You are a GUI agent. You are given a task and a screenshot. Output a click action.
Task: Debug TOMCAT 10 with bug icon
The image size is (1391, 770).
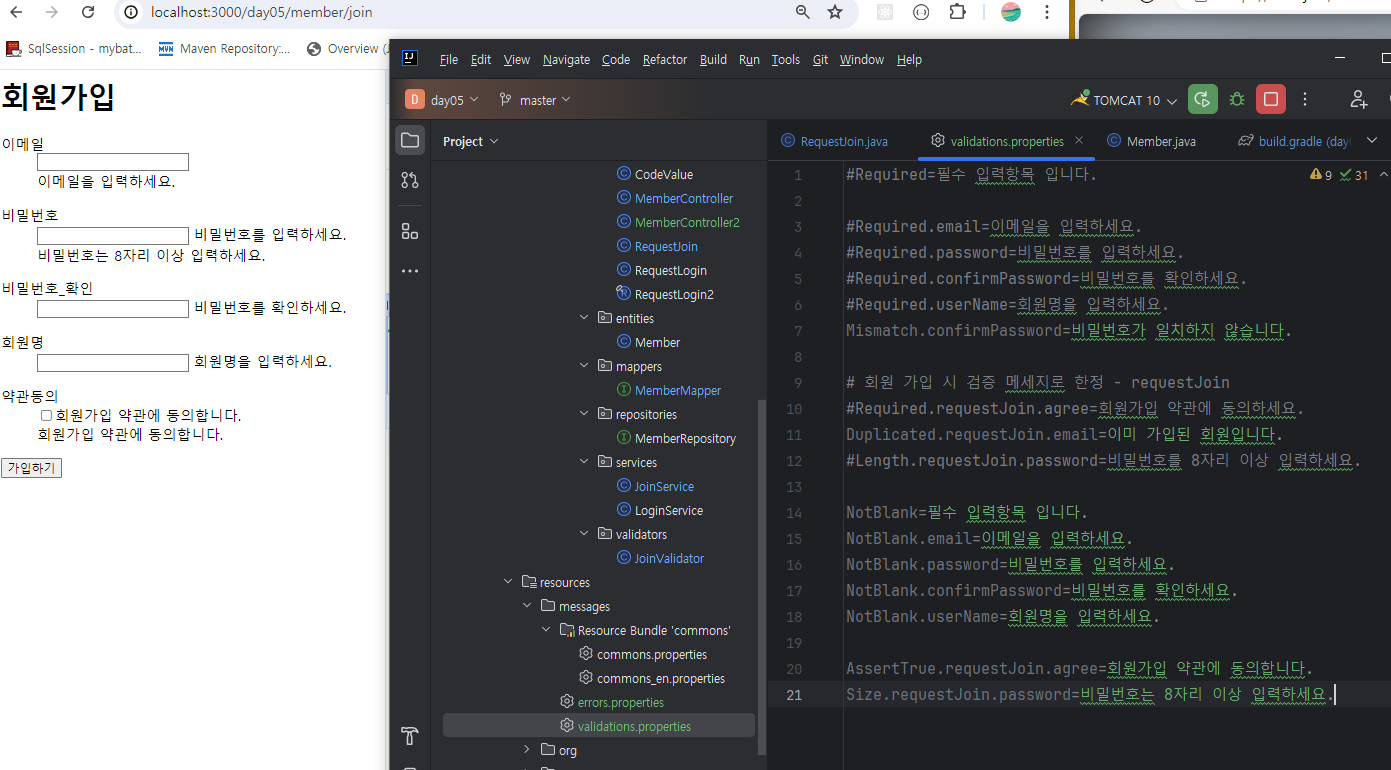click(x=1237, y=100)
